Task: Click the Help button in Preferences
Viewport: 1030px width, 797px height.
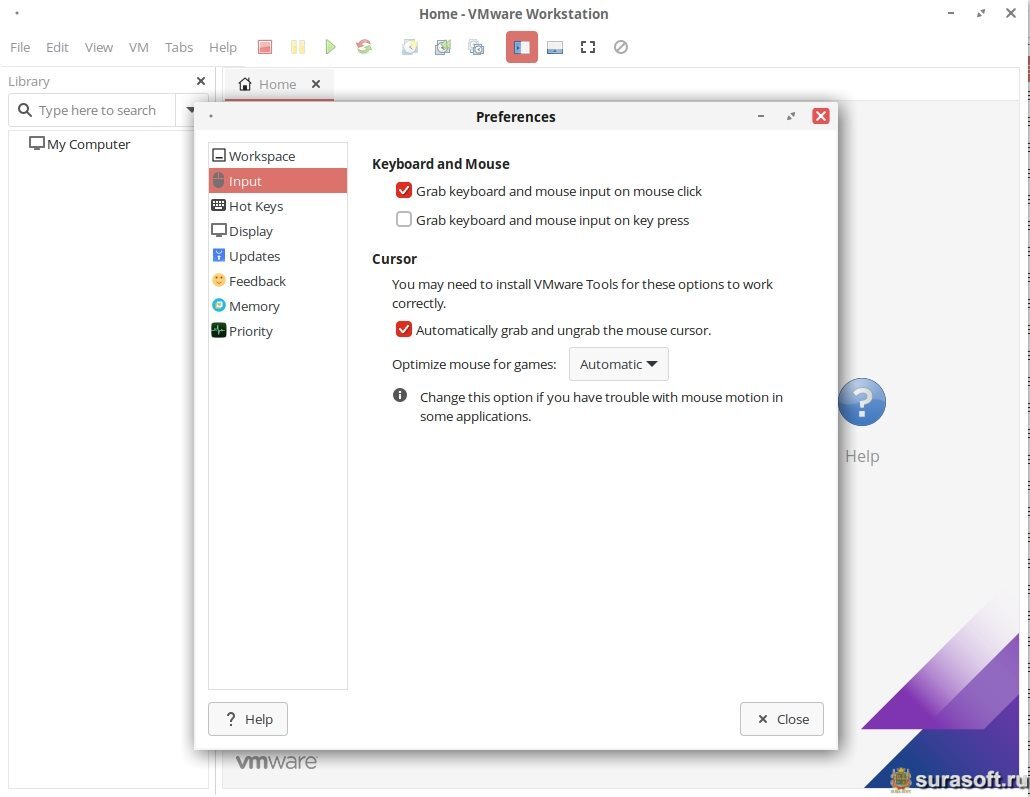Action: [248, 719]
